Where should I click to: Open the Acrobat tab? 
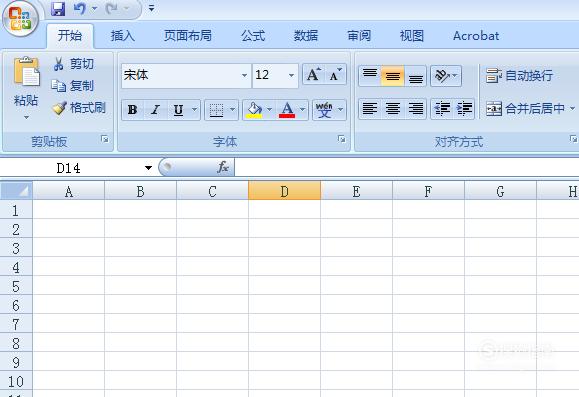(476, 36)
